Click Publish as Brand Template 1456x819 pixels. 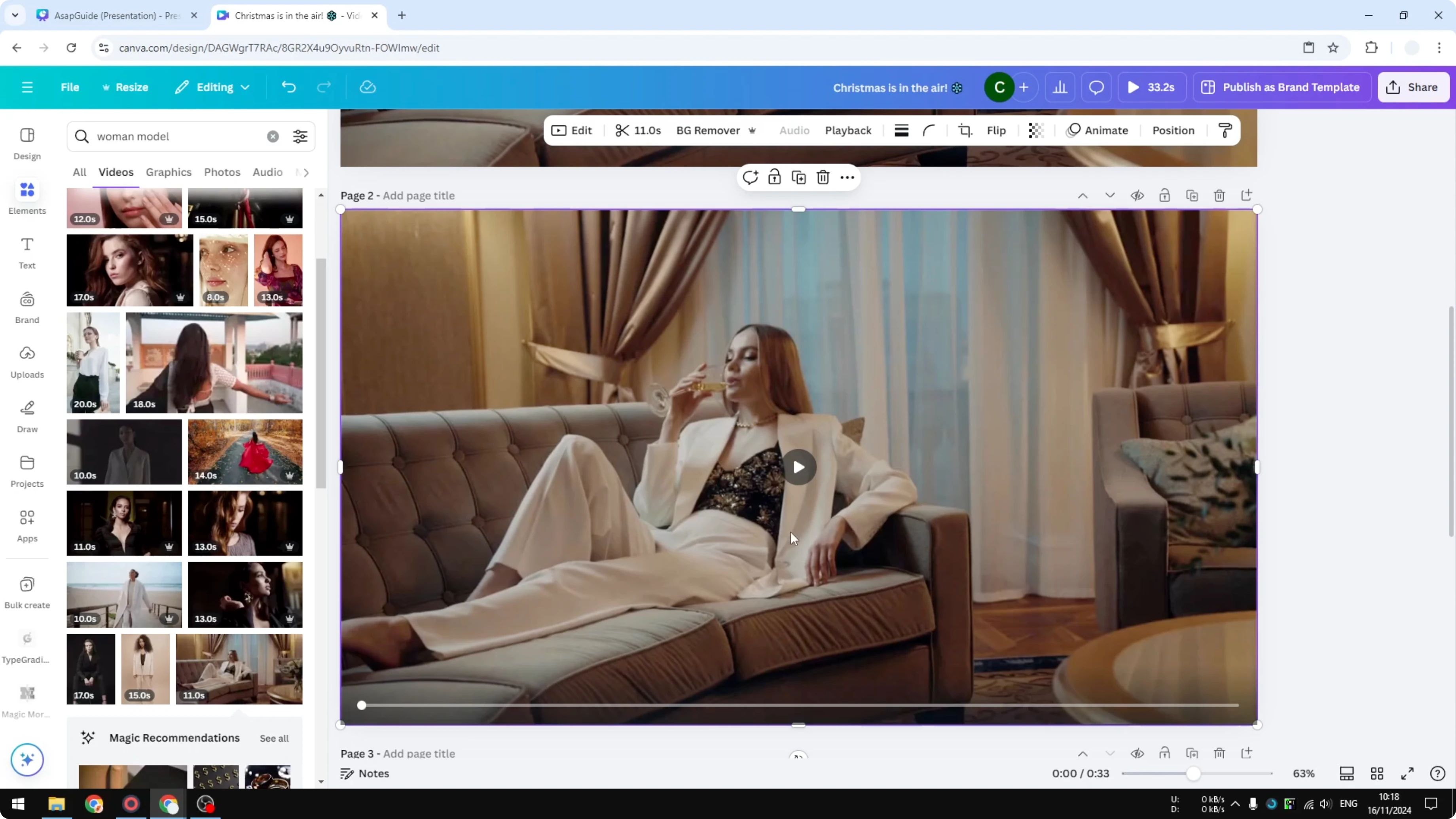click(1282, 87)
